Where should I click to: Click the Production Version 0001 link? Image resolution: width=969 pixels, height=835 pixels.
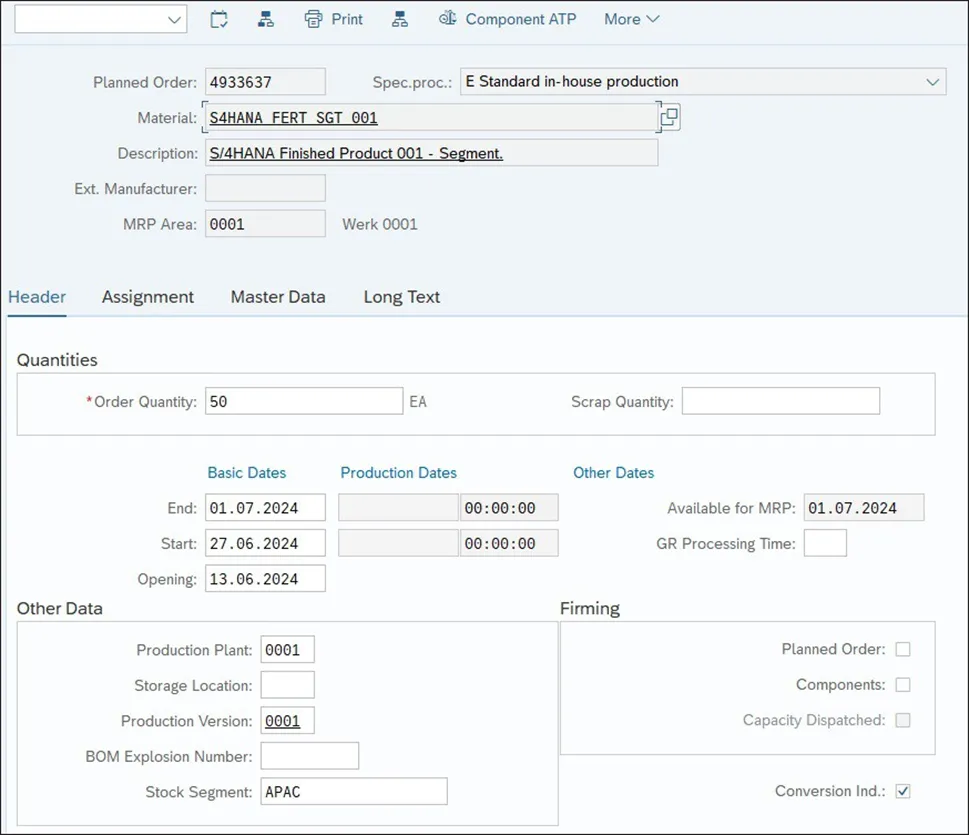pyautogui.click(x=282, y=721)
